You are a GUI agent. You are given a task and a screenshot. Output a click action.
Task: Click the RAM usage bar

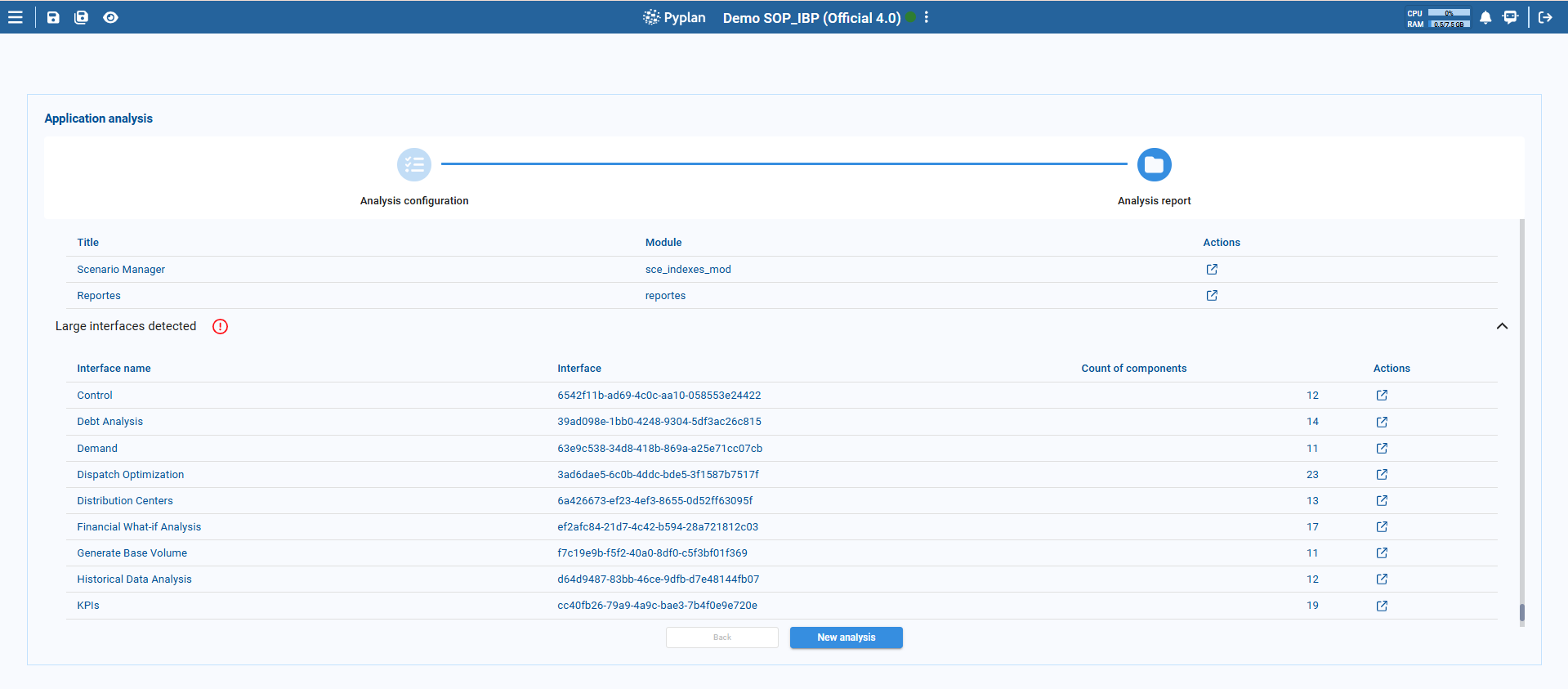[x=1449, y=25]
